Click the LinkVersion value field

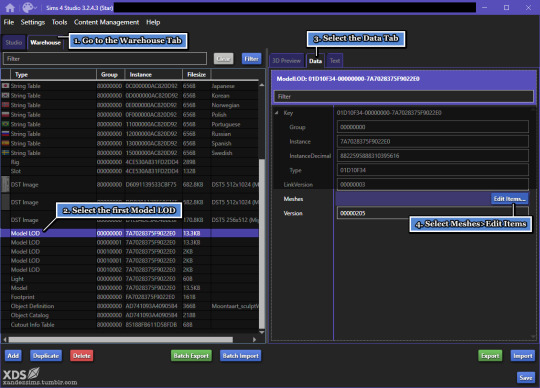(433, 184)
